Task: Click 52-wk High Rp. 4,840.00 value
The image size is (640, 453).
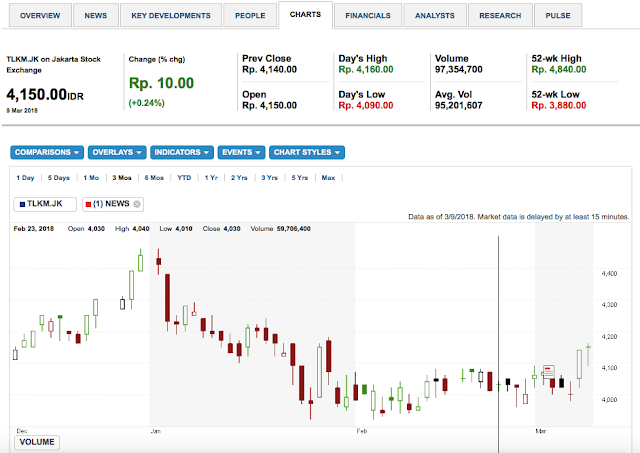Action: (559, 69)
